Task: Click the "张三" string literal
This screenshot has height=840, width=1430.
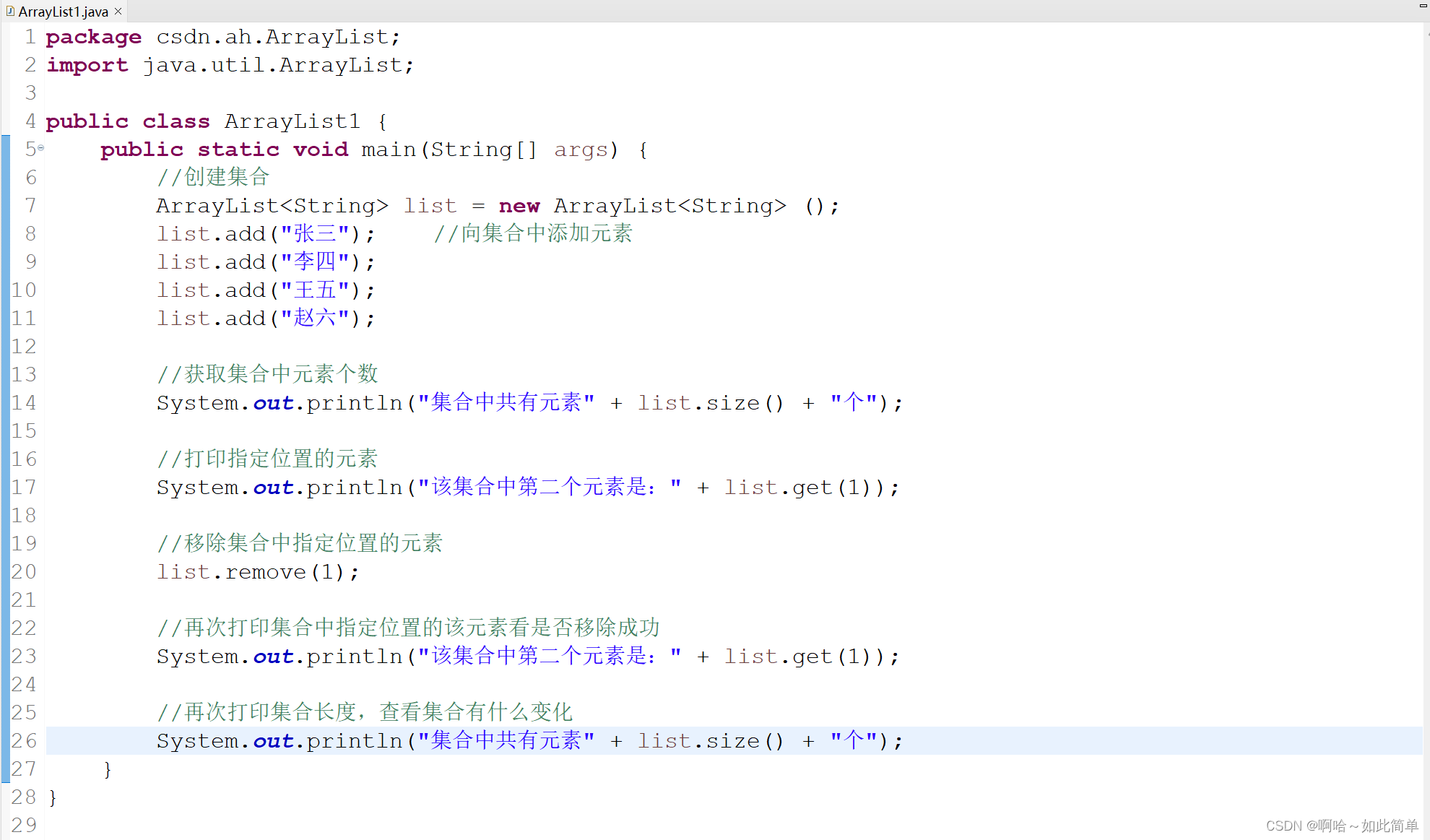Action: (x=315, y=234)
